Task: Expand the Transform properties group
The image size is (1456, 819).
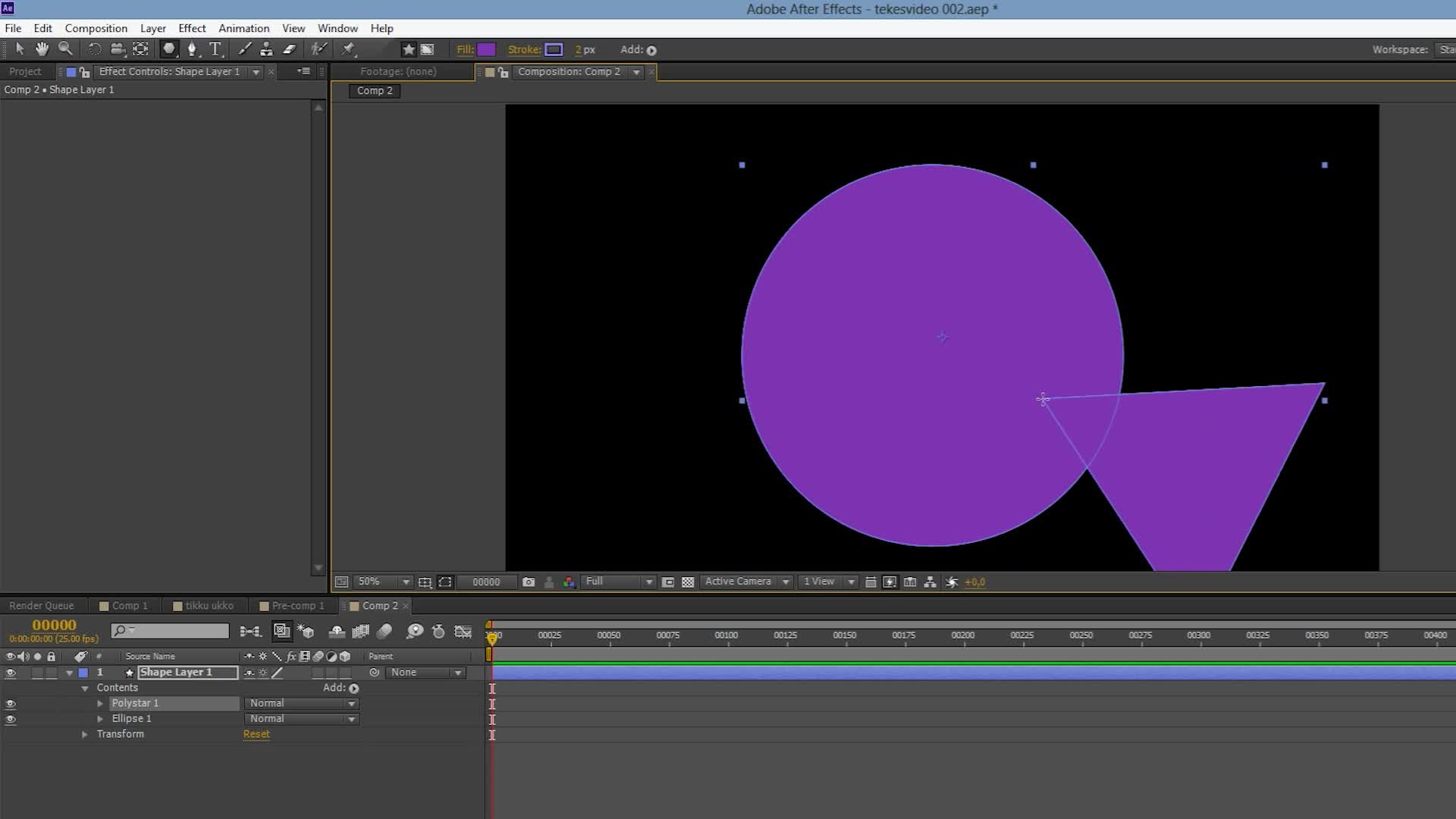Action: coord(84,734)
